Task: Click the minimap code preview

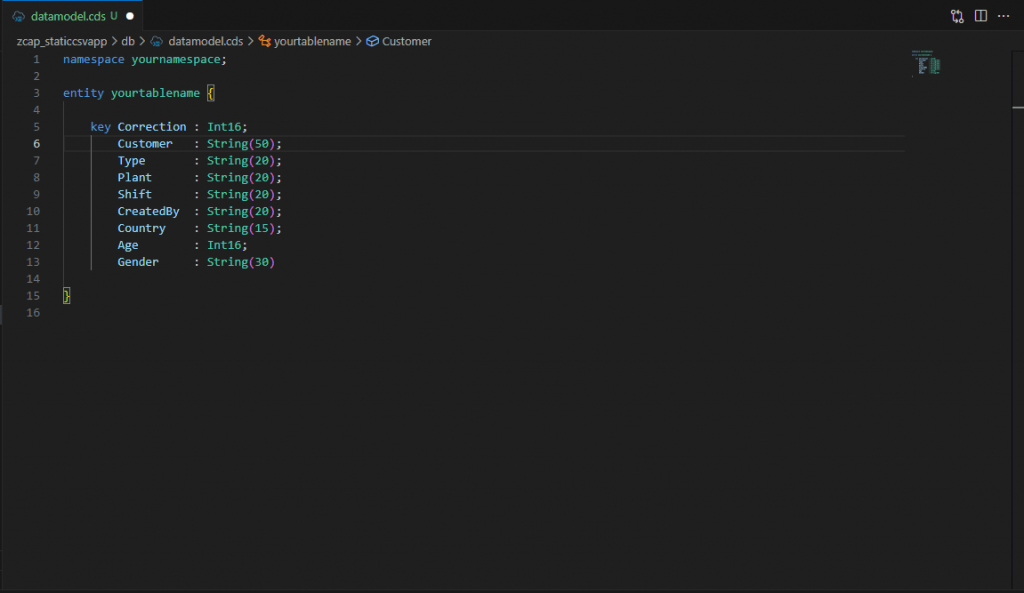Action: (x=926, y=63)
